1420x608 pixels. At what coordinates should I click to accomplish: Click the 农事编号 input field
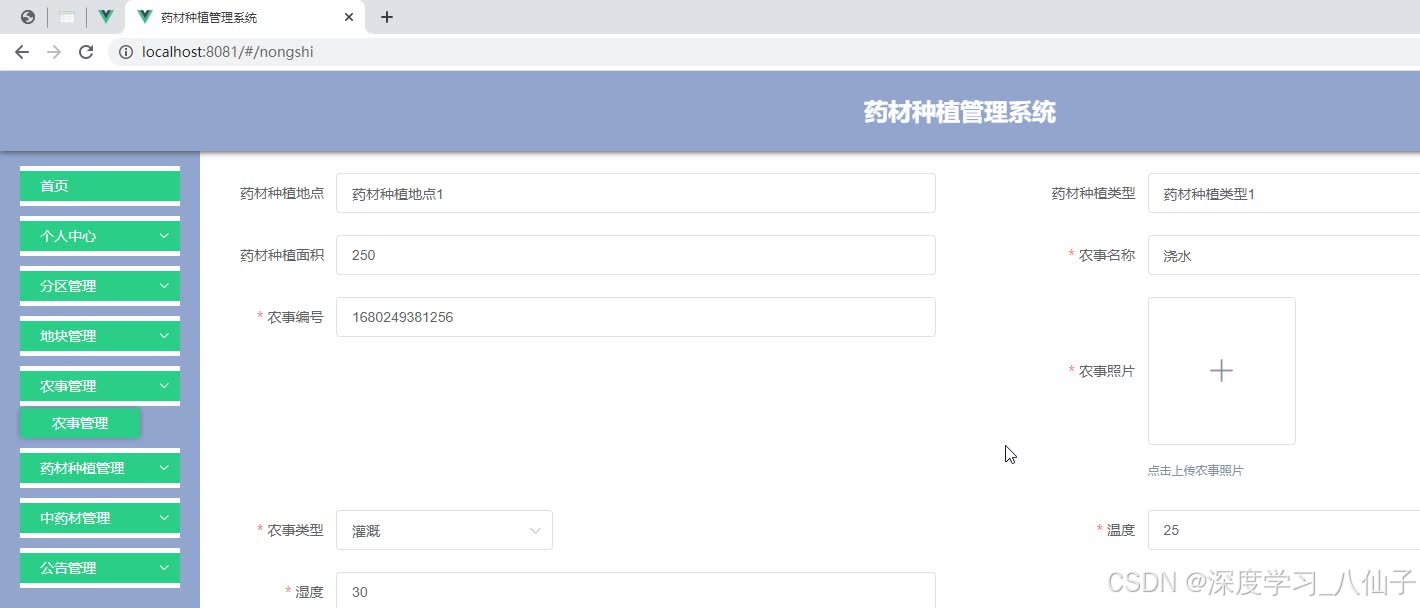pyautogui.click(x=636, y=317)
